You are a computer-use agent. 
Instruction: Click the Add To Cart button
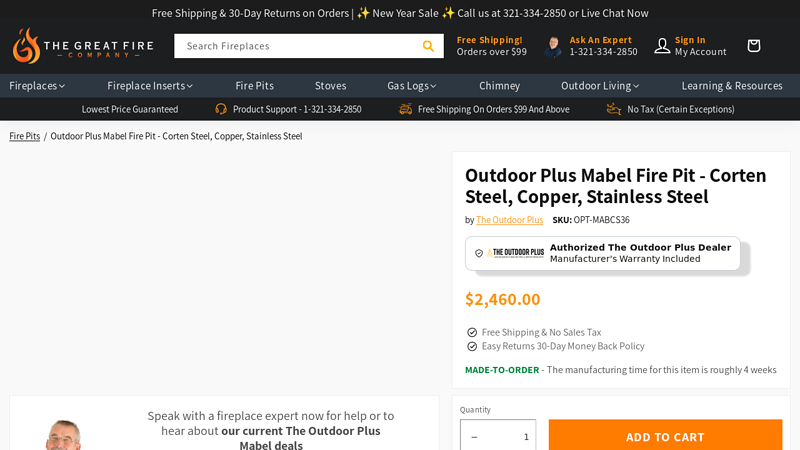coord(665,436)
